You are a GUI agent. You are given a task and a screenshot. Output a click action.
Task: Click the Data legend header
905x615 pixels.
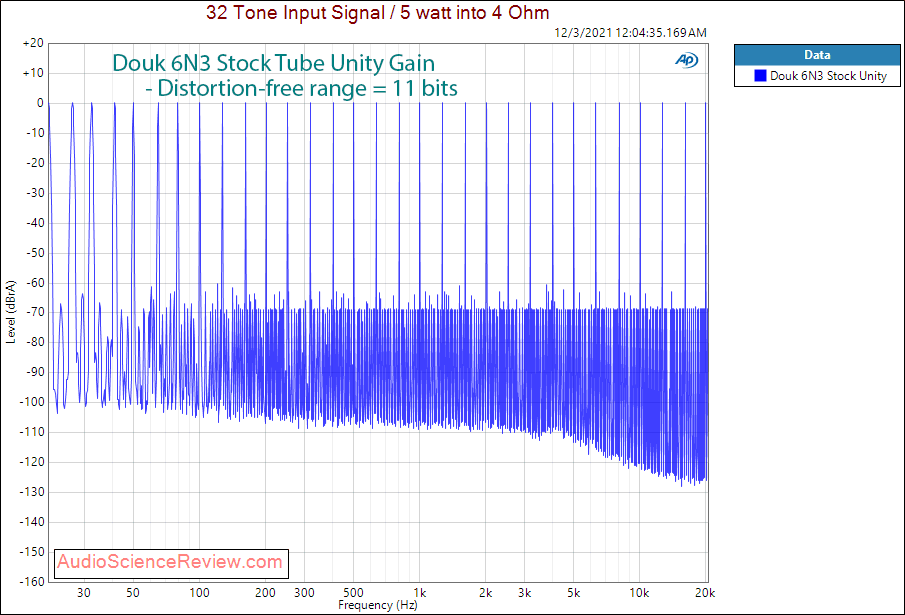pyautogui.click(x=817, y=55)
